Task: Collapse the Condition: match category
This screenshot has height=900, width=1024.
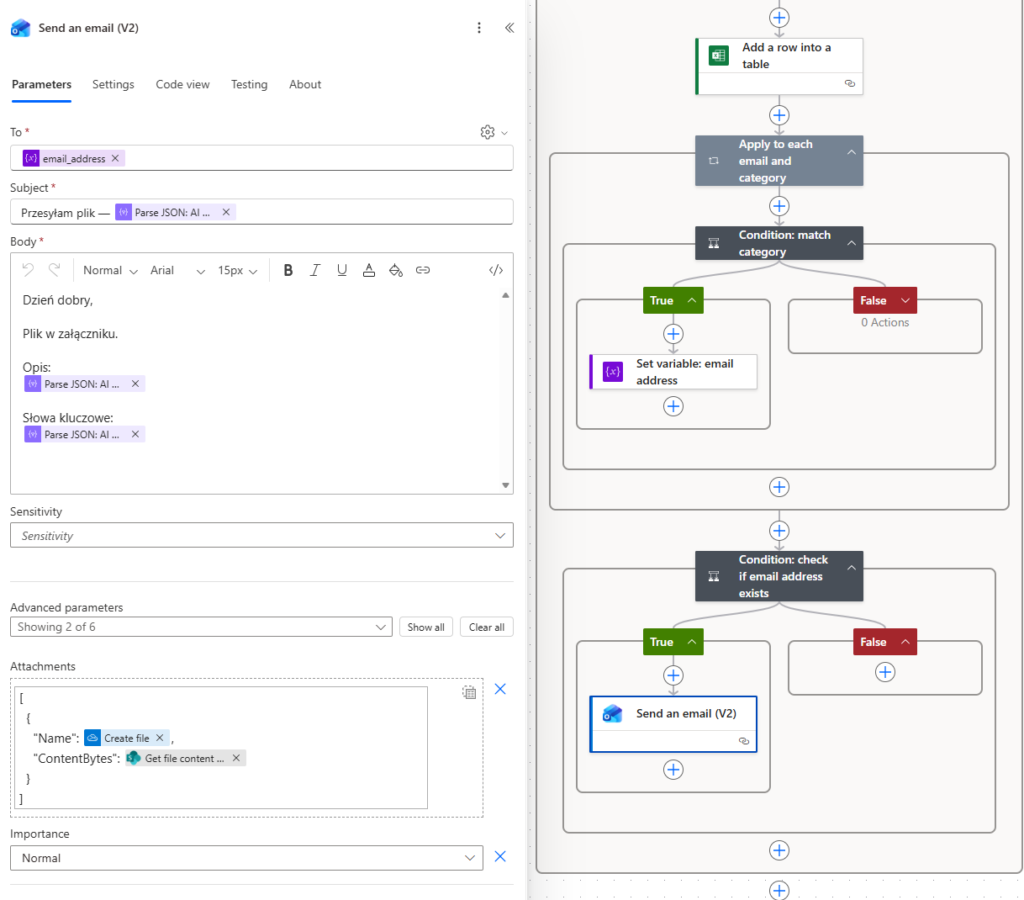Action: point(852,243)
